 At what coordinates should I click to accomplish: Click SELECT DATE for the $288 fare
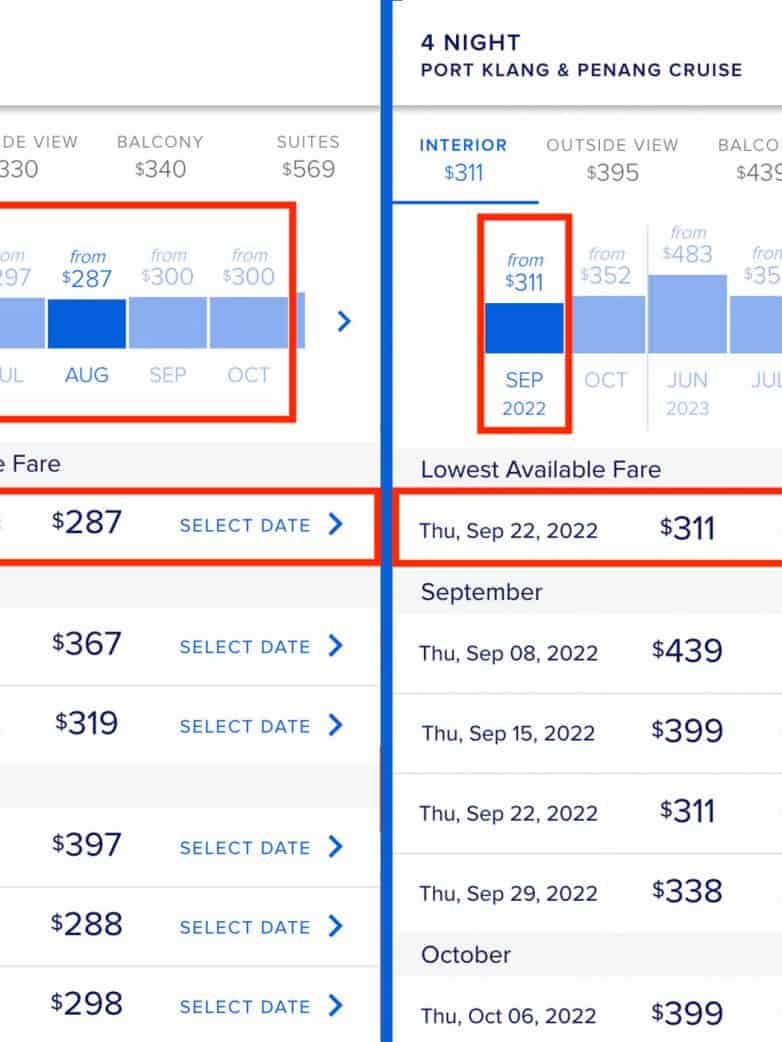coord(245,927)
